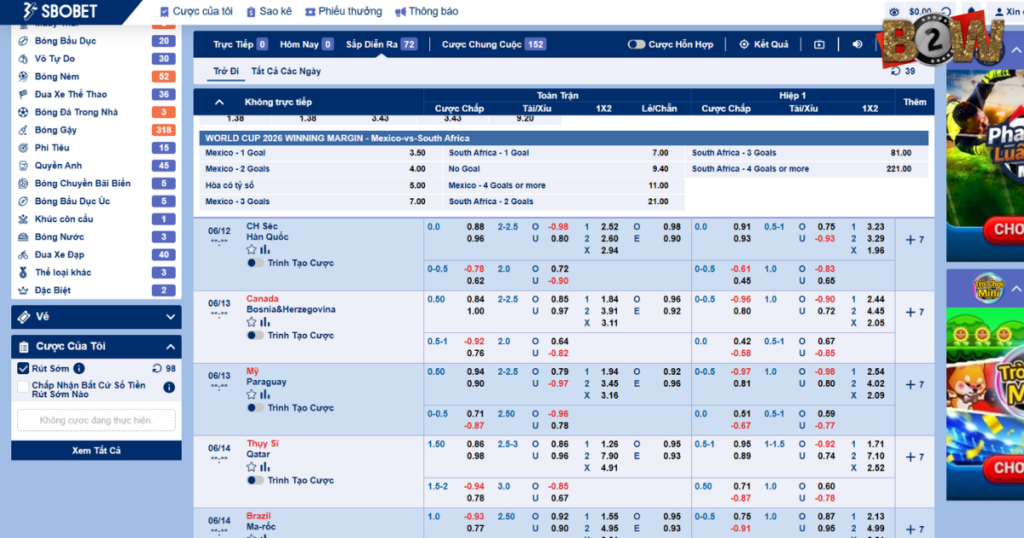Open Võ Tự Do sport in sidebar

coord(95,59)
